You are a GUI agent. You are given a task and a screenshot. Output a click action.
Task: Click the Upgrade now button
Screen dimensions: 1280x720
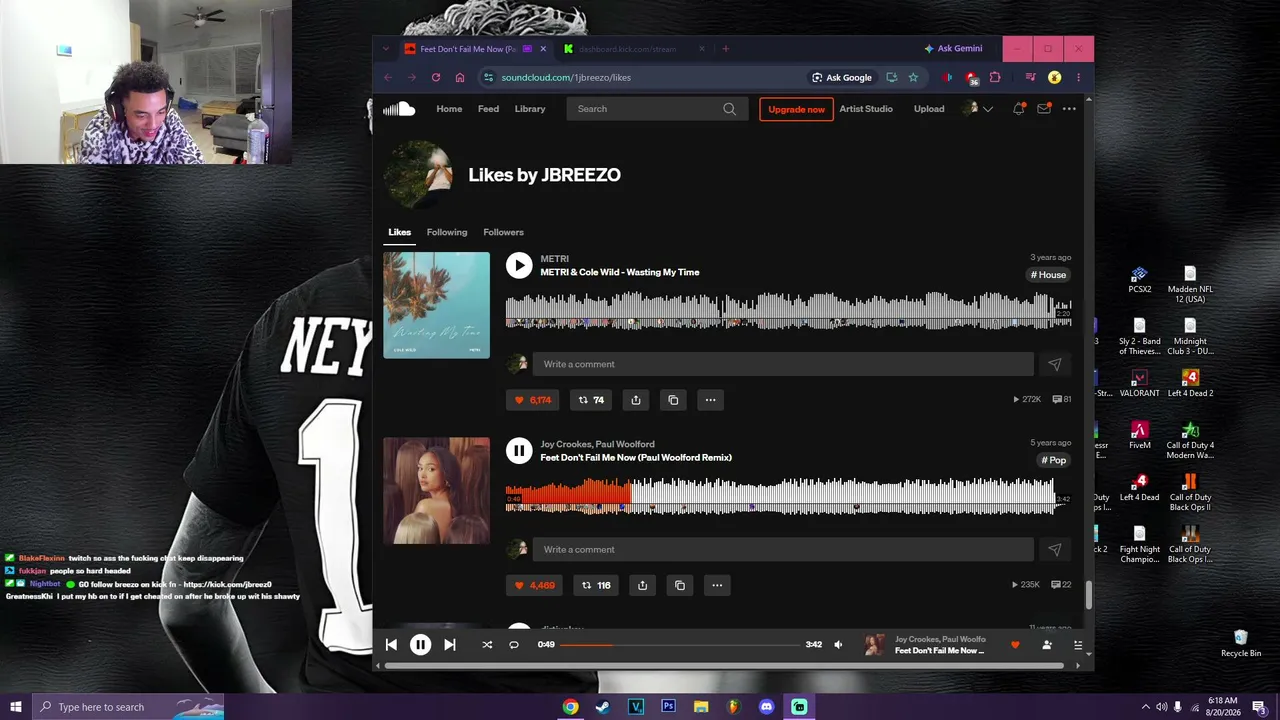(x=796, y=109)
